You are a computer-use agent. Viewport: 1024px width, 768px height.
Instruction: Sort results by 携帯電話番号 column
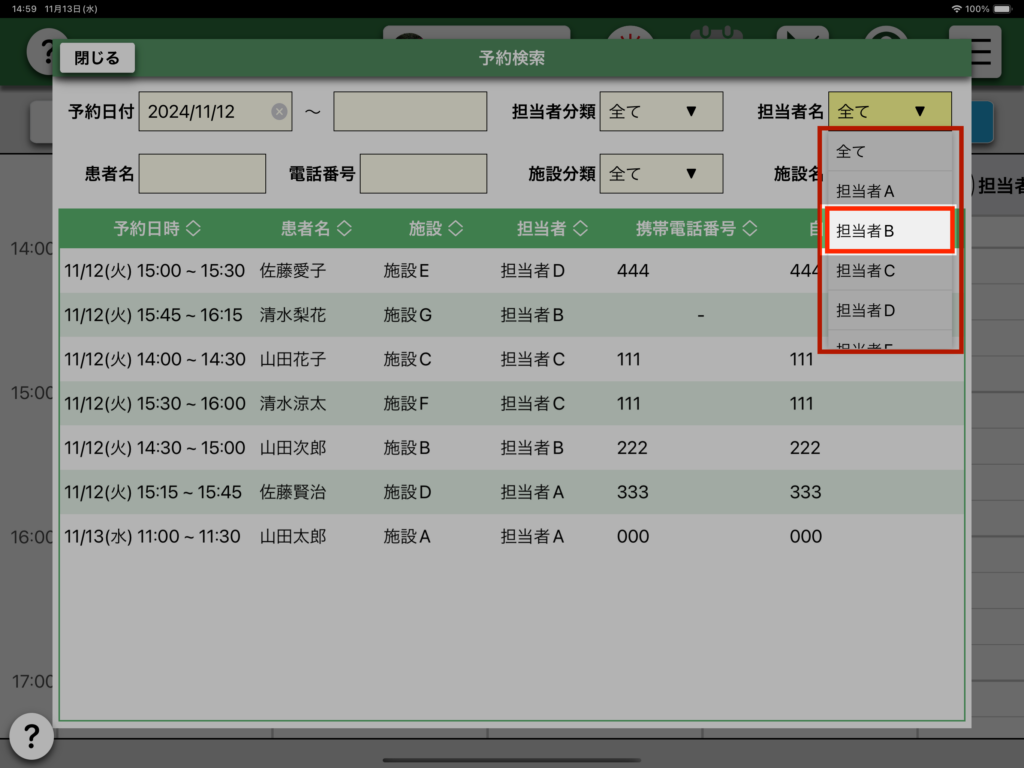698,229
